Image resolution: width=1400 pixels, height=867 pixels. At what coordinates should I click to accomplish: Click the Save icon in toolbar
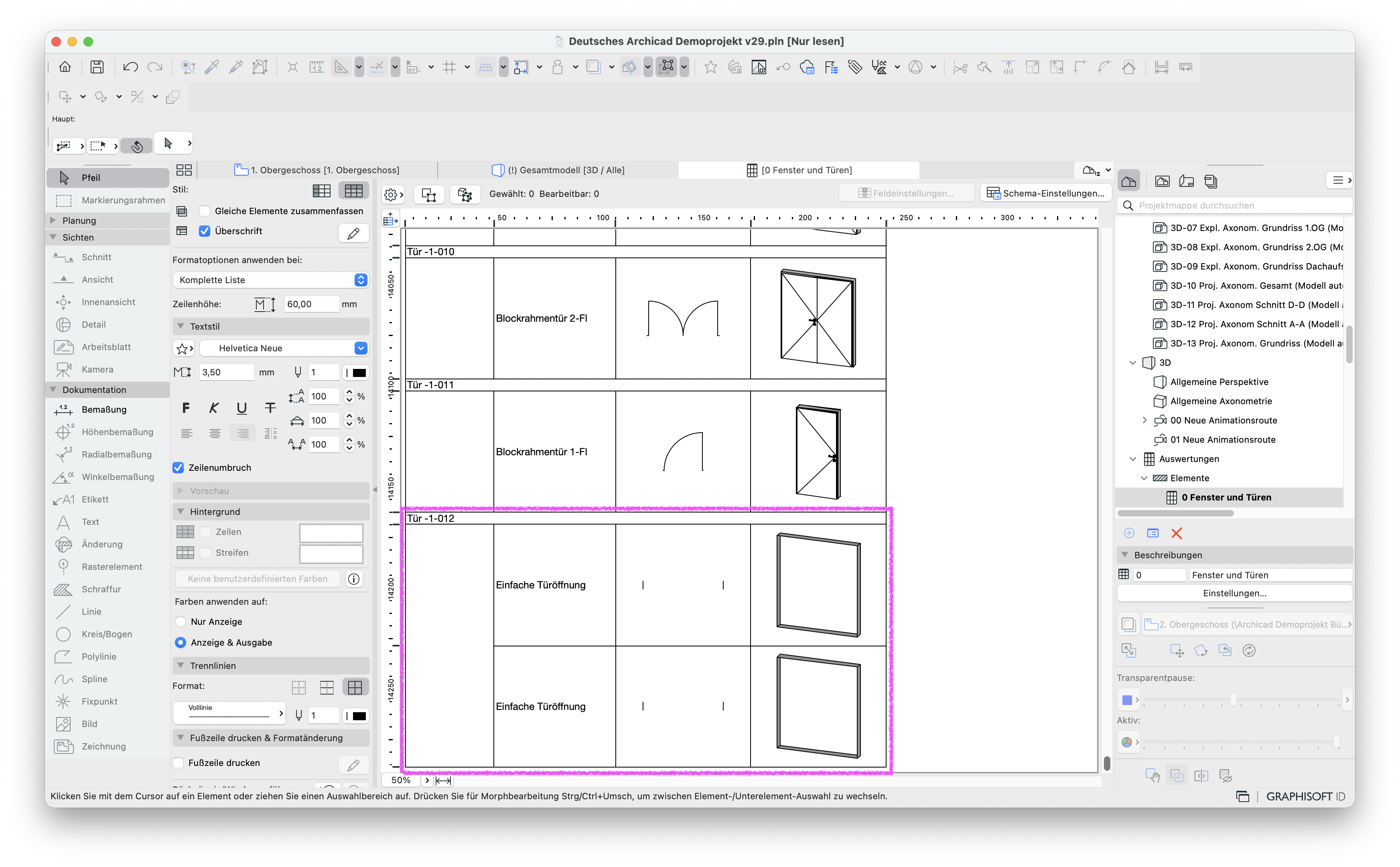tap(97, 67)
